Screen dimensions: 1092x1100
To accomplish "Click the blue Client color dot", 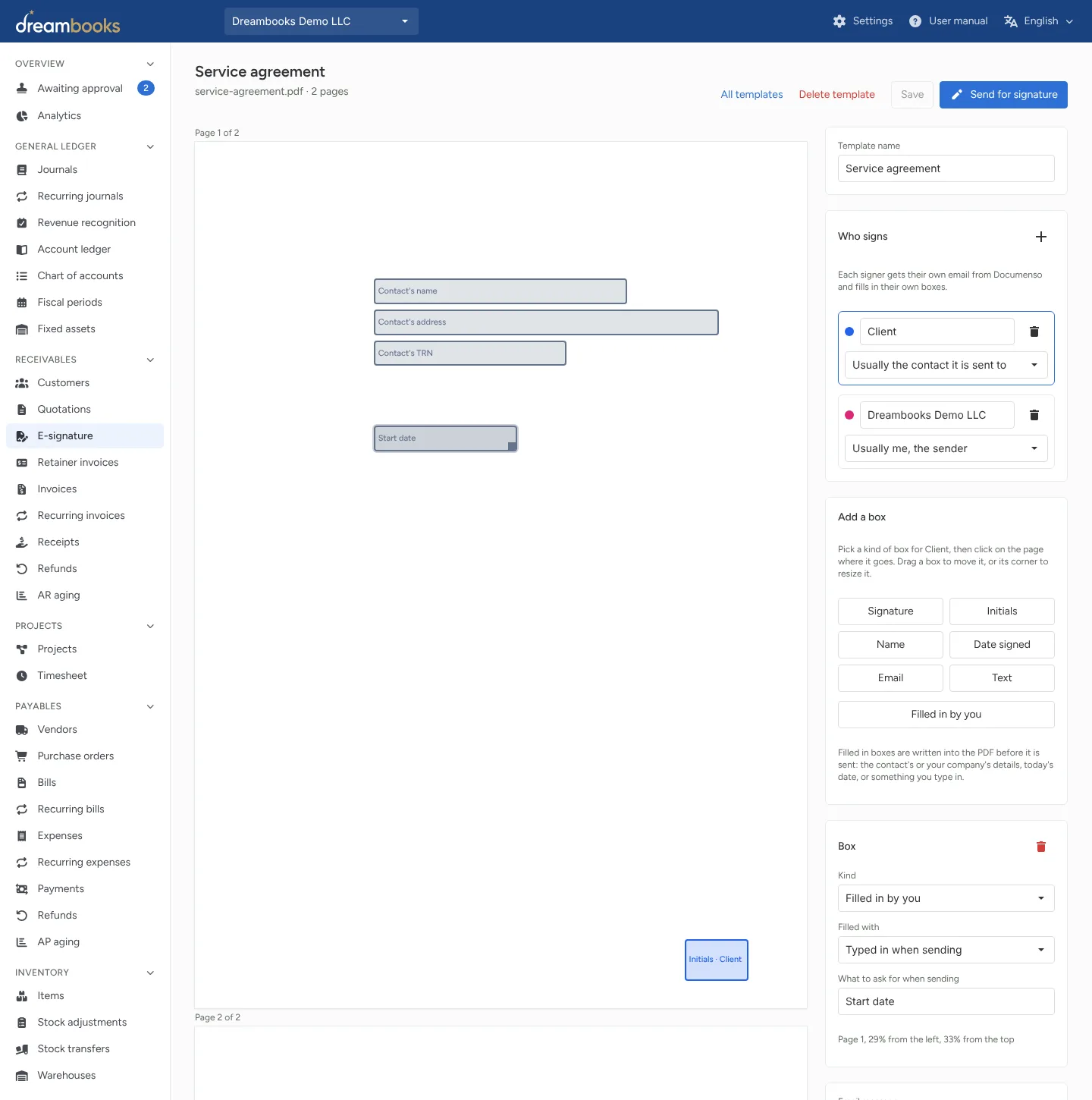I will pos(849,332).
